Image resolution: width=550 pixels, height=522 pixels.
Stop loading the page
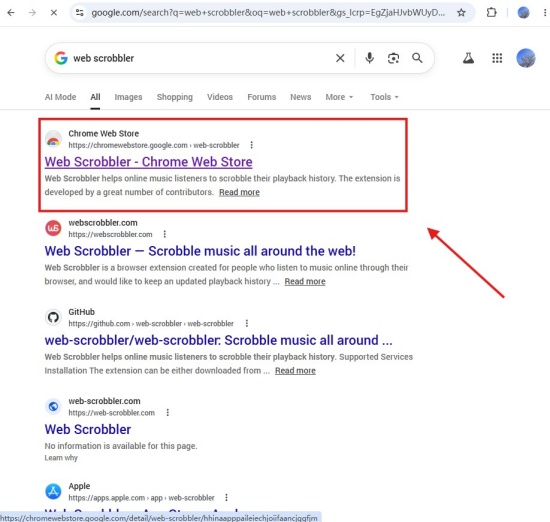point(54,13)
